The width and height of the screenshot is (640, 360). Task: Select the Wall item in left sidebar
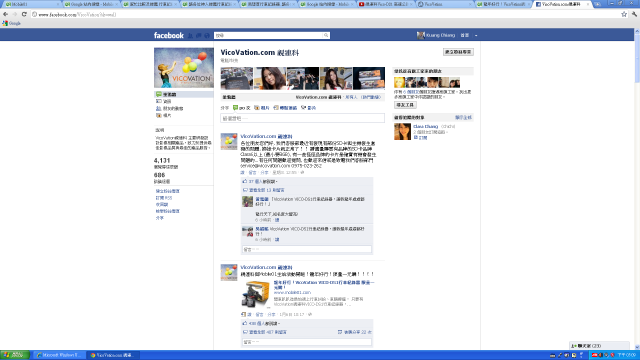point(184,94)
